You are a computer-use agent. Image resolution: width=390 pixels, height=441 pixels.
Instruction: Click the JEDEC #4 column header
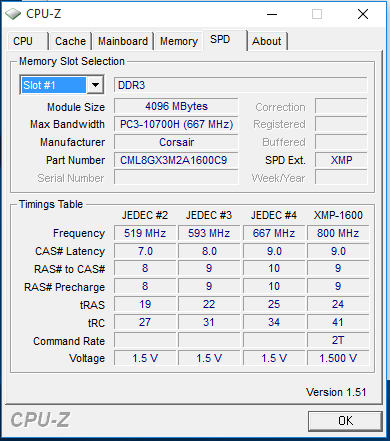(274, 215)
